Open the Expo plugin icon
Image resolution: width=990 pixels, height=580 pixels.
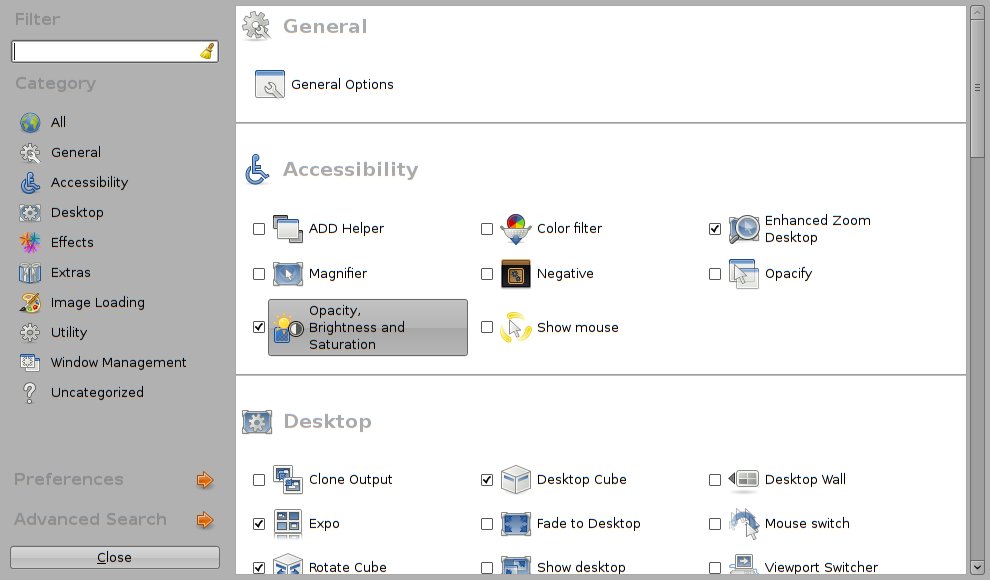[x=287, y=524]
